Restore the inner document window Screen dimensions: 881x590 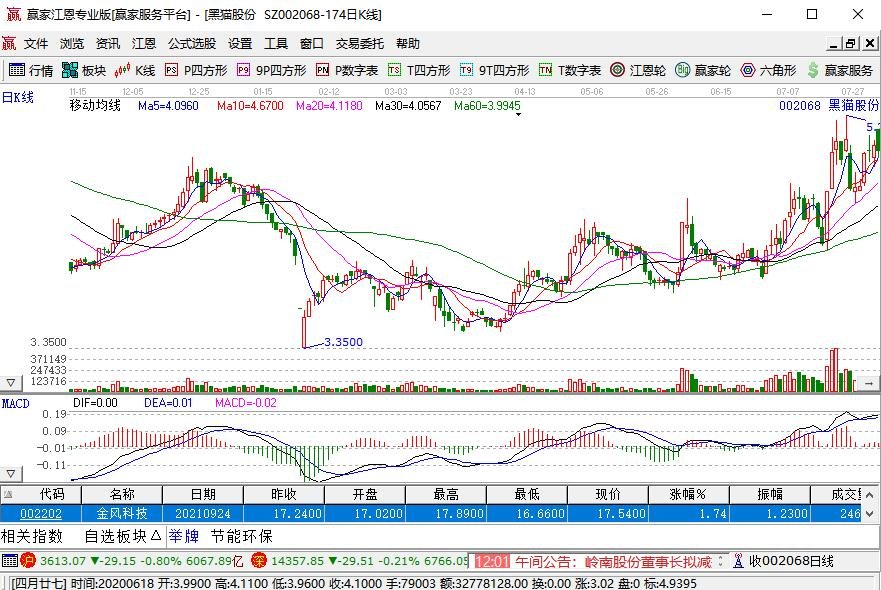click(x=851, y=43)
